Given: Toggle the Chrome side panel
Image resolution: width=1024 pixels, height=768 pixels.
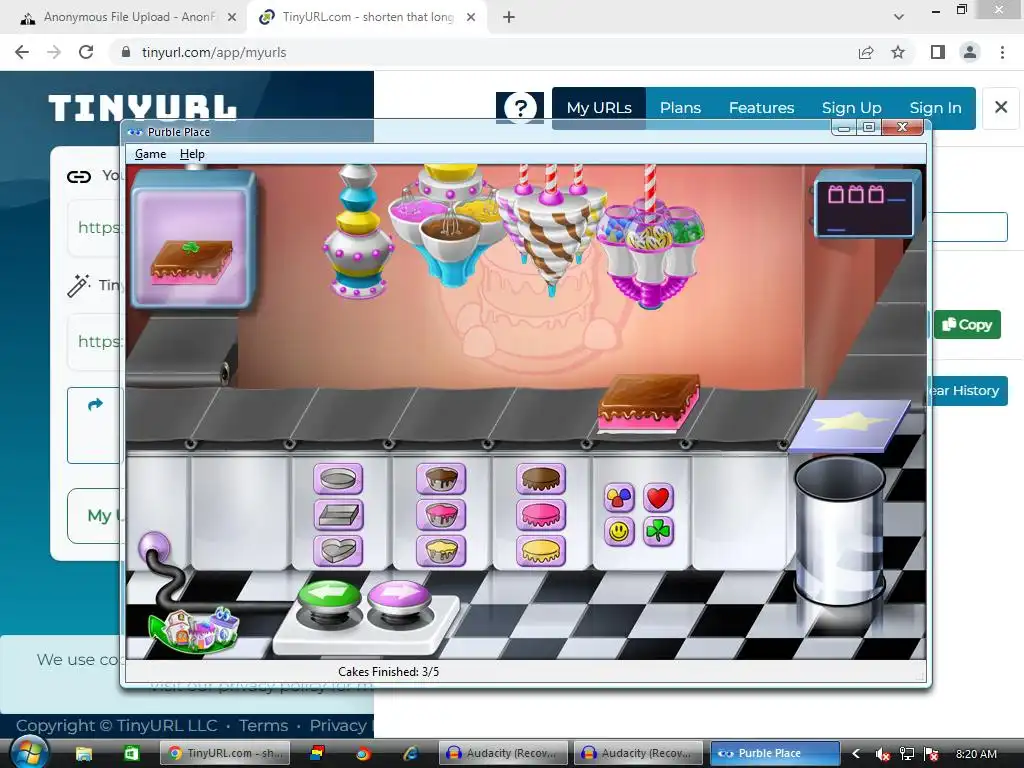Looking at the screenshot, I should 938,52.
